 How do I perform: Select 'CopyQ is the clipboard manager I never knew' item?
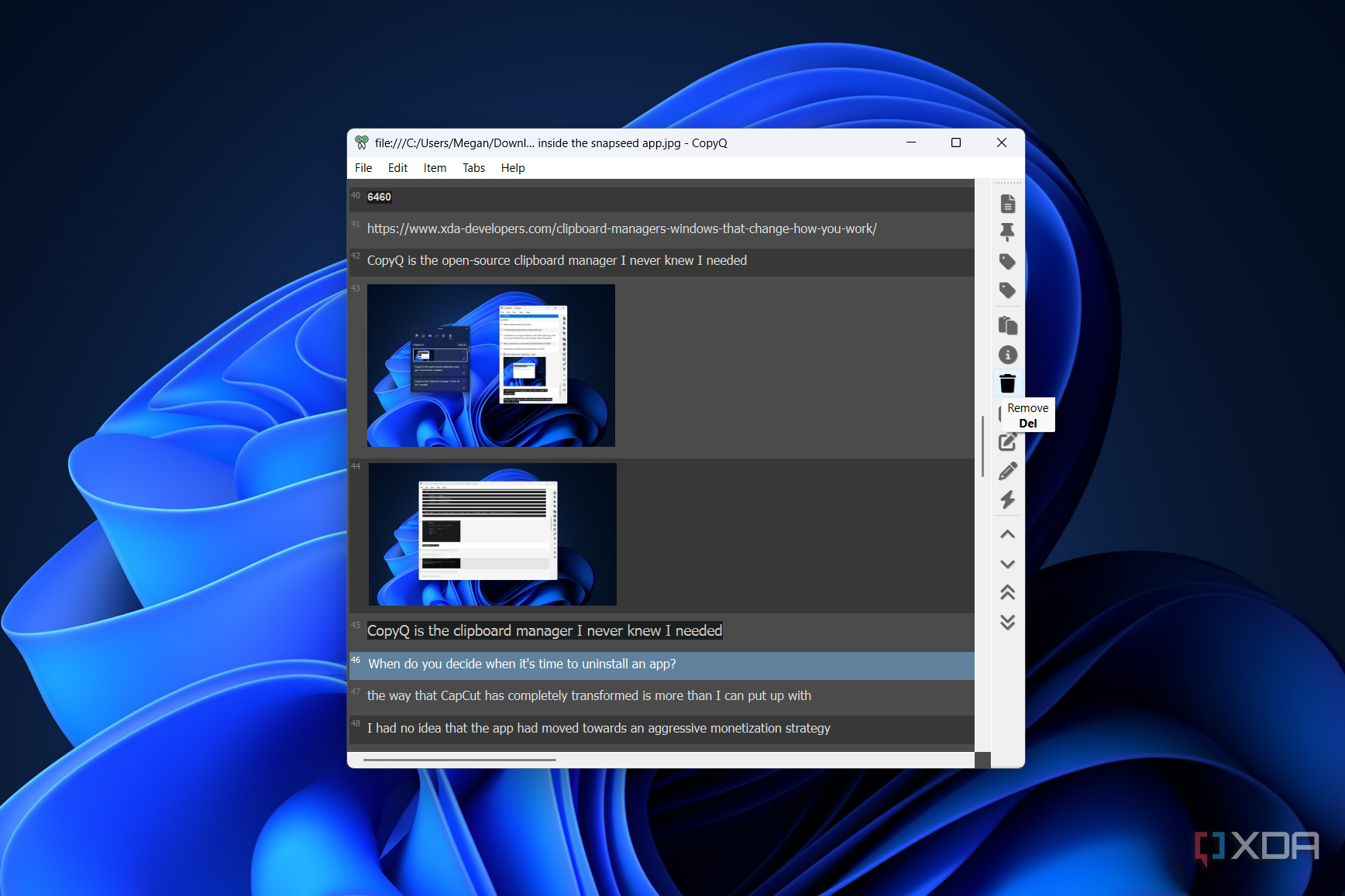tap(662, 631)
